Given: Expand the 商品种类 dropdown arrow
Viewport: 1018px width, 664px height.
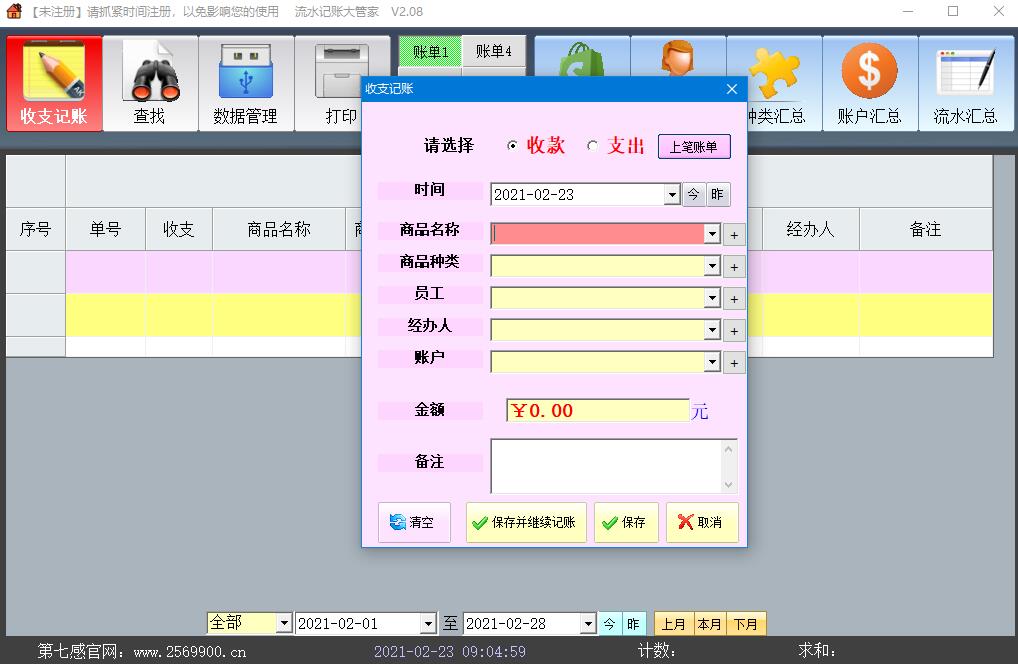Looking at the screenshot, I should (712, 265).
